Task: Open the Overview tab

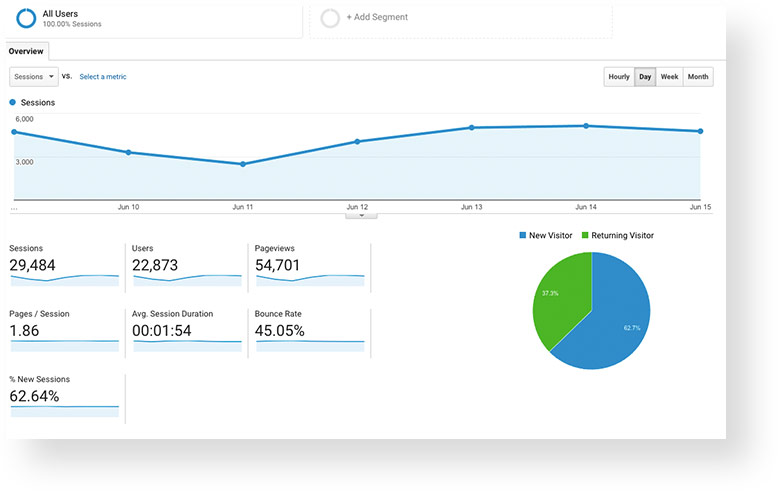Action: [26, 51]
